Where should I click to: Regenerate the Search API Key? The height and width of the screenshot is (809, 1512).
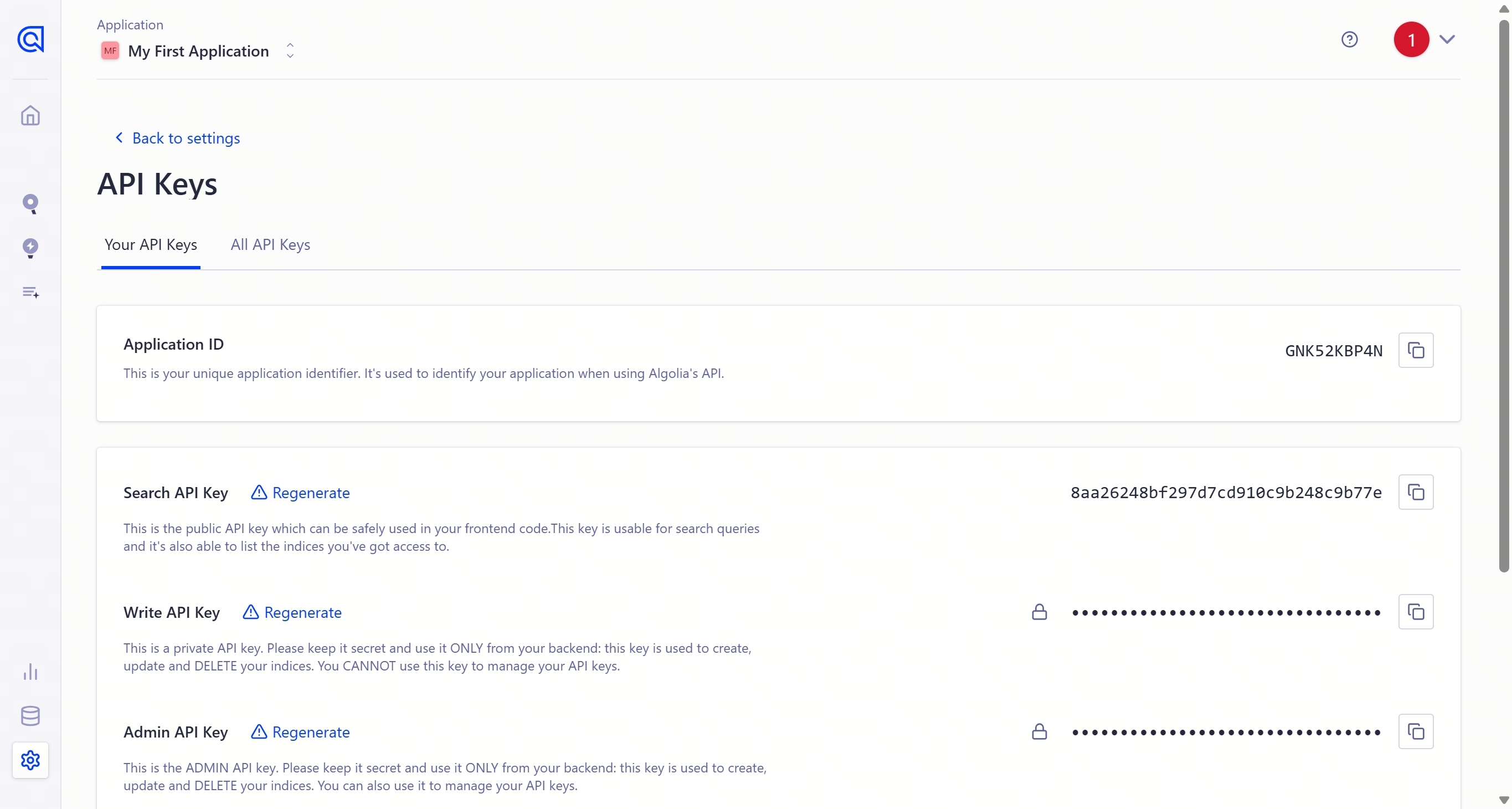(x=301, y=493)
